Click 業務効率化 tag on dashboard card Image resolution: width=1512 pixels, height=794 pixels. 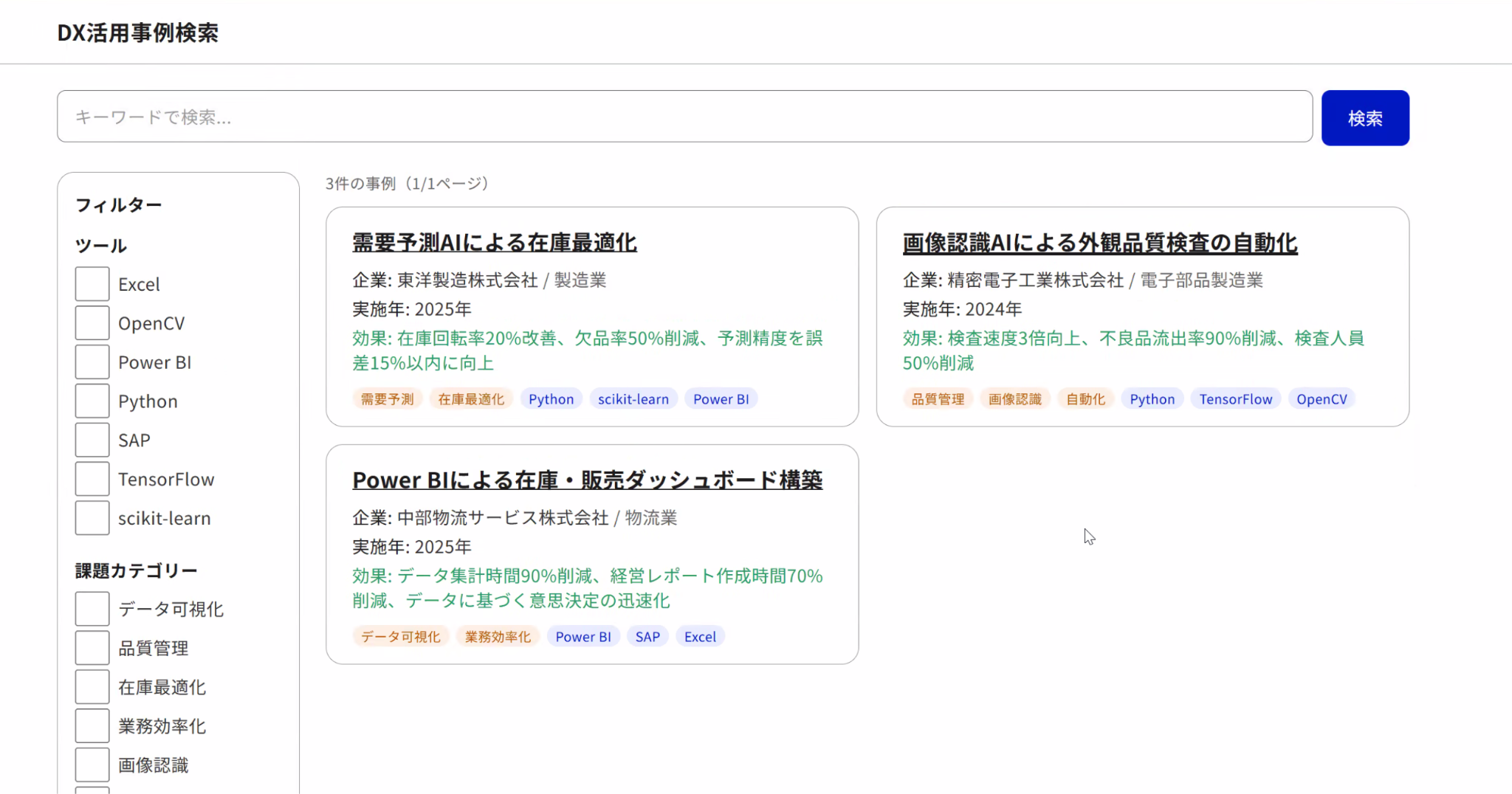pos(498,637)
